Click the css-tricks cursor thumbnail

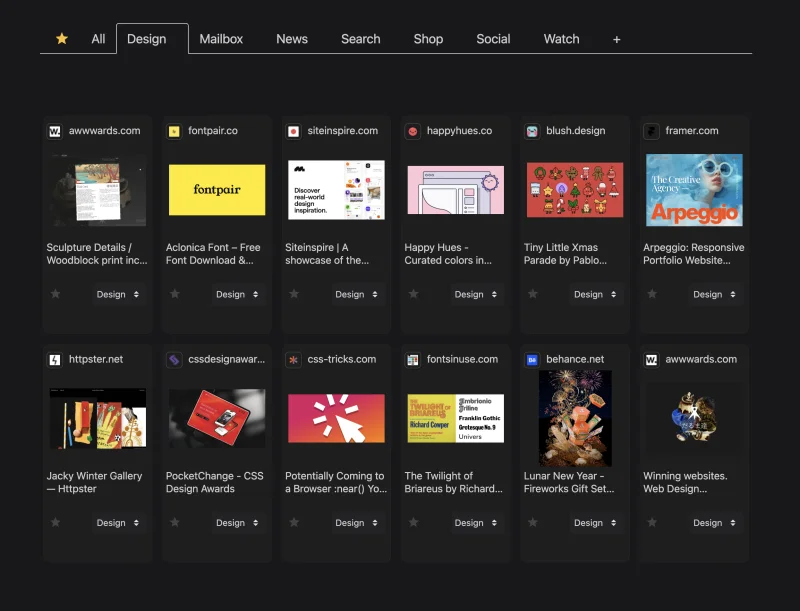336,418
